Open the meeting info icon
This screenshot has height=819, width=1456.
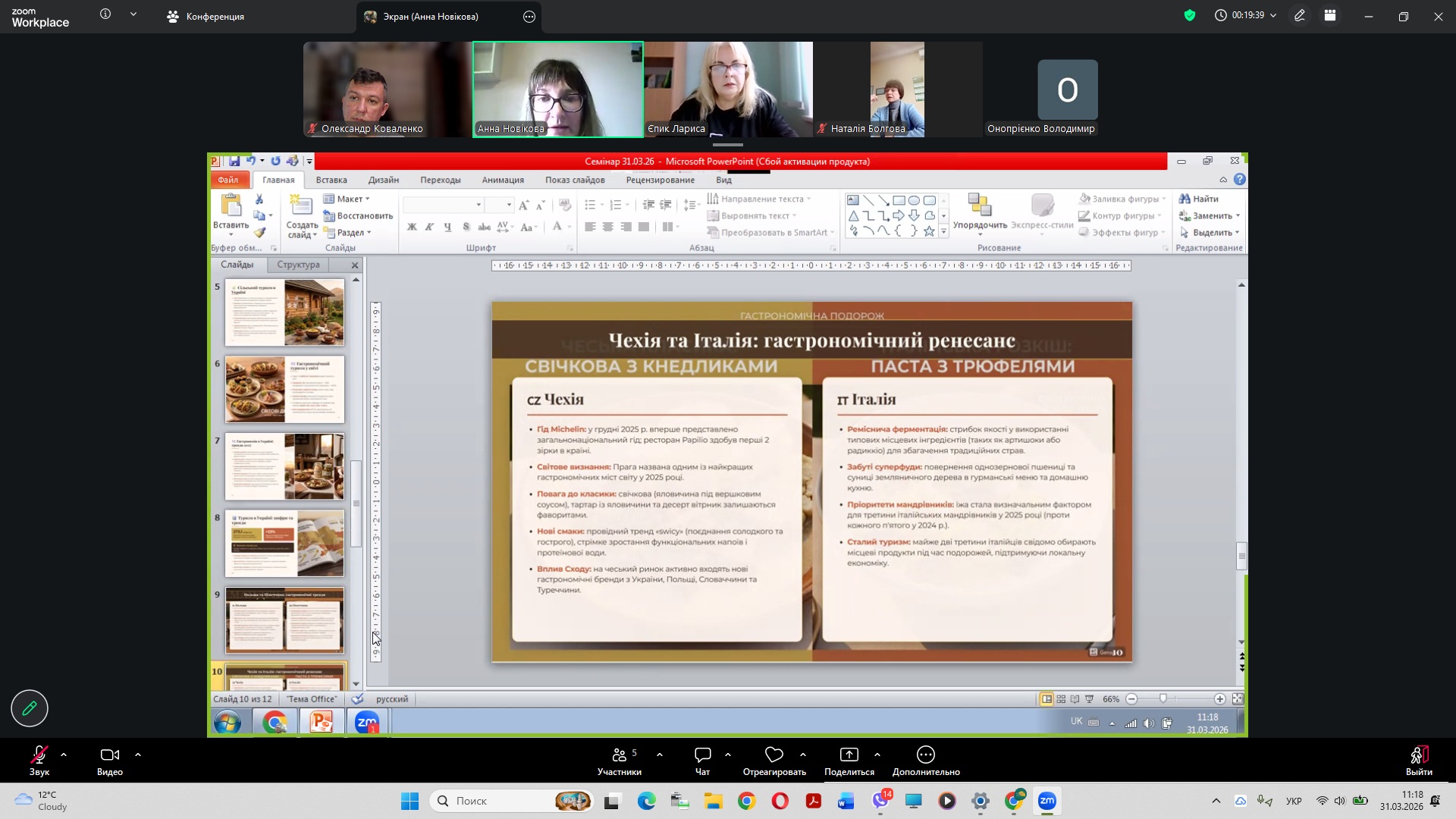coord(105,14)
